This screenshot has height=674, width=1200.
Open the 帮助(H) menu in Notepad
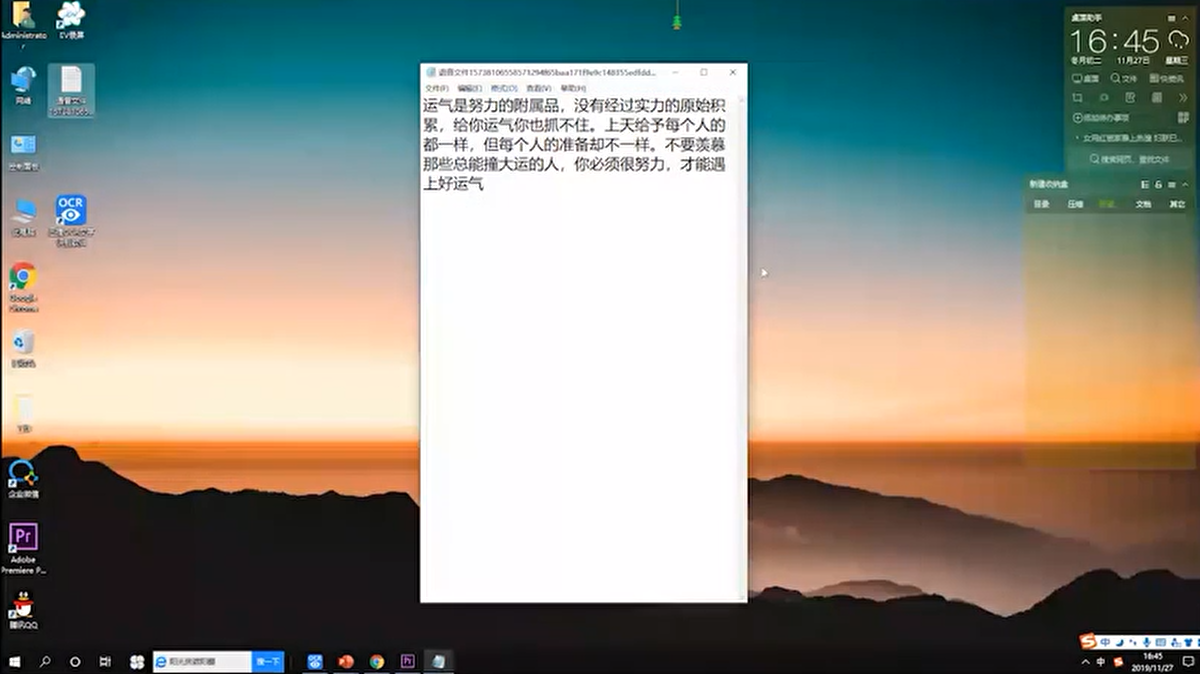(573, 89)
